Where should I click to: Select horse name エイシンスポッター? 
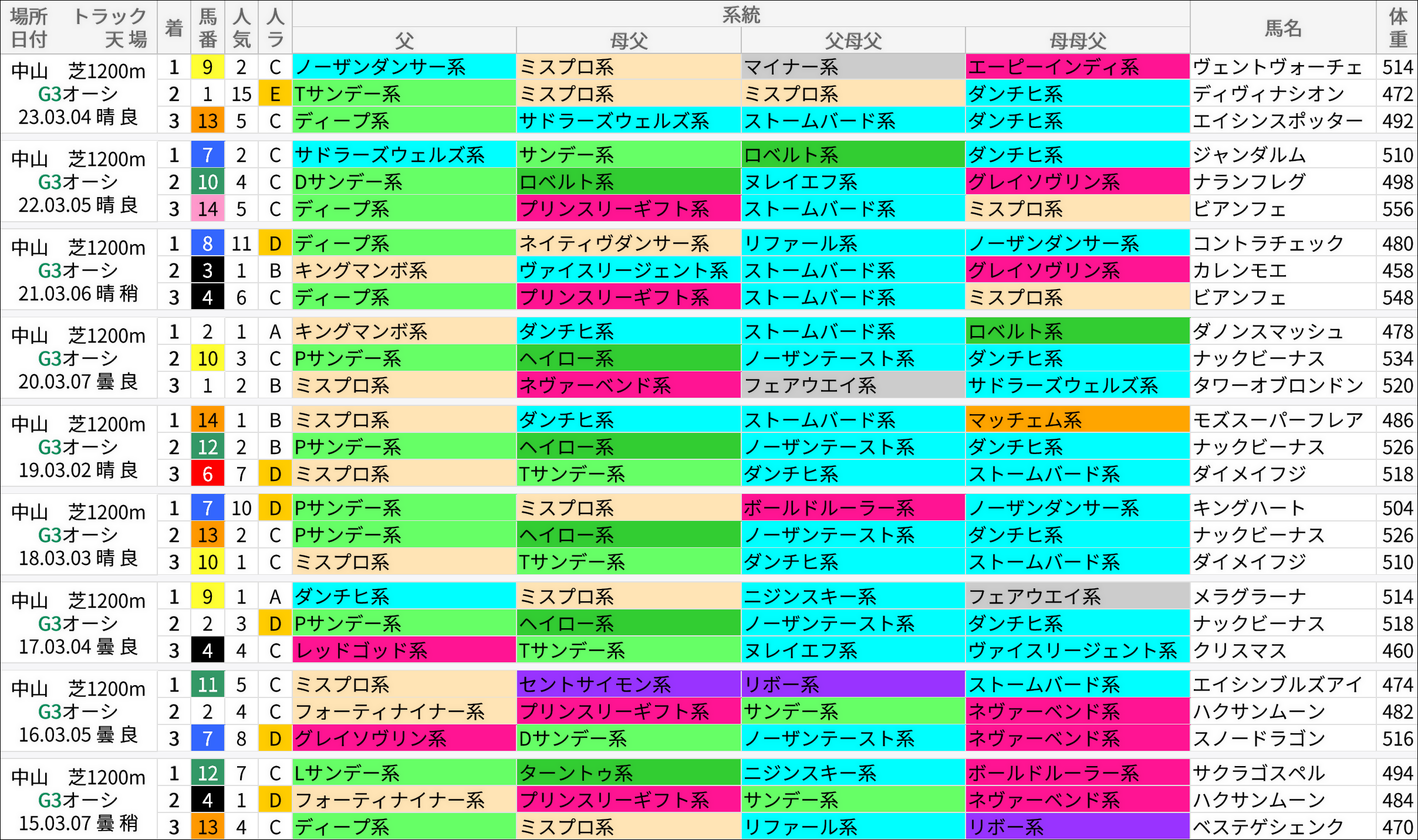click(x=1278, y=121)
